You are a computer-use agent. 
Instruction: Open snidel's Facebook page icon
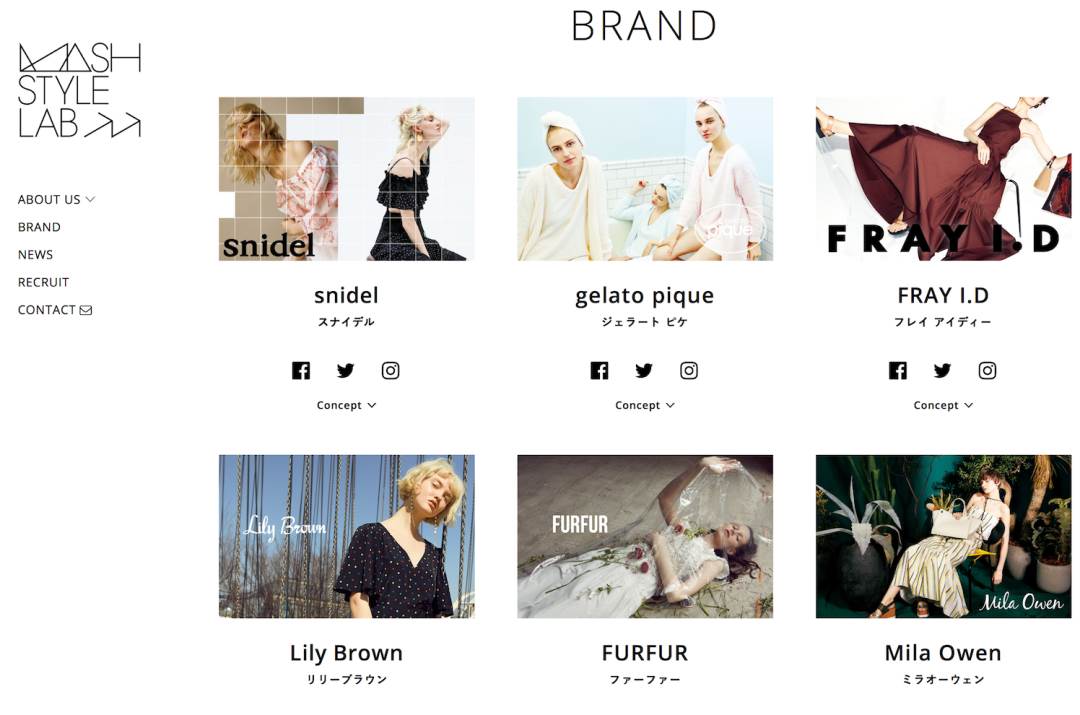[301, 371]
